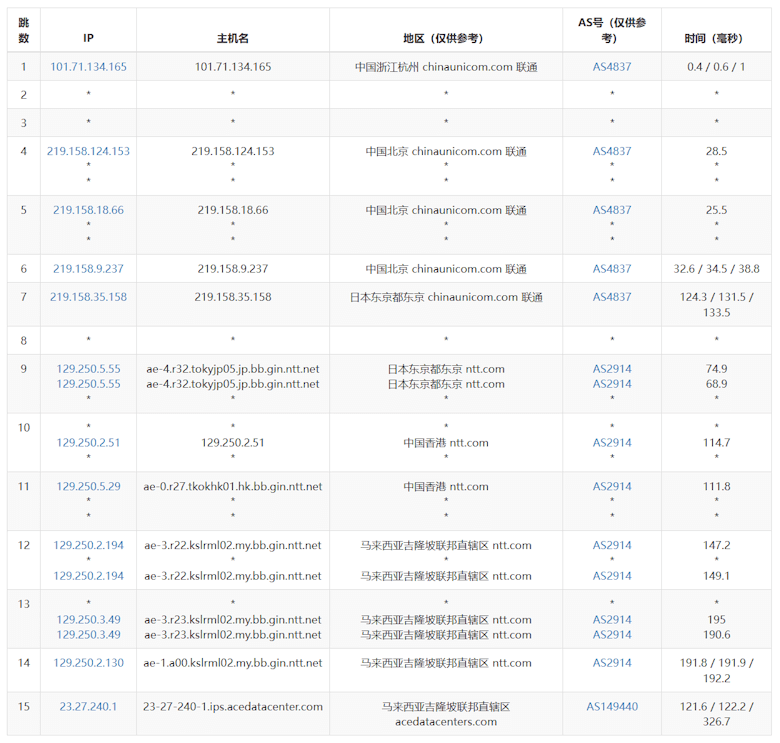The image size is (780, 743).
Task: Click AS4837 link in hop 6 row
Action: [x=612, y=269]
